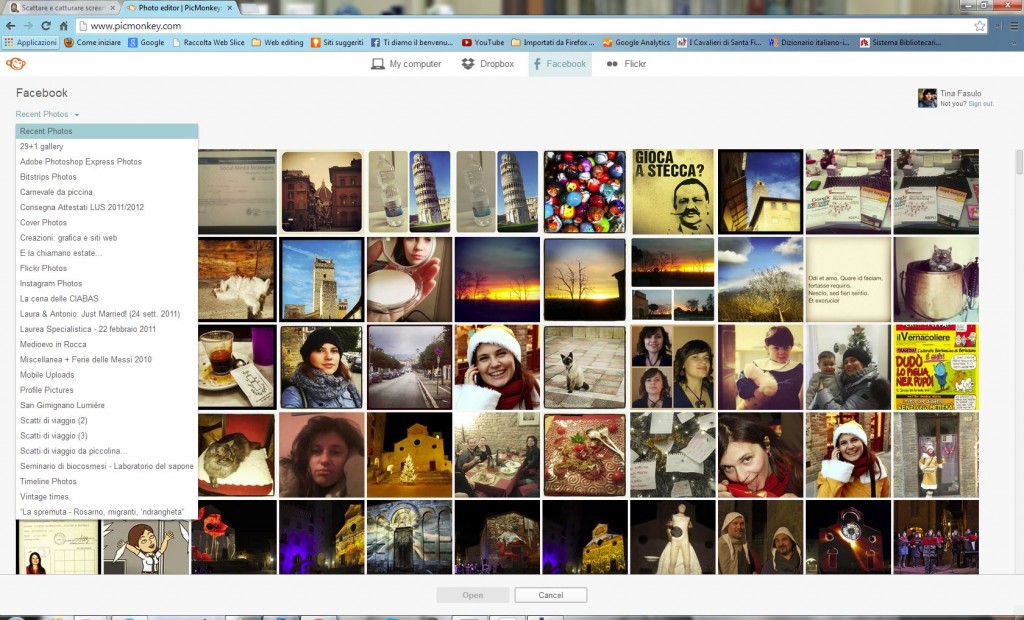1024x620 pixels.
Task: Select the Vintage times album
Action: point(106,497)
